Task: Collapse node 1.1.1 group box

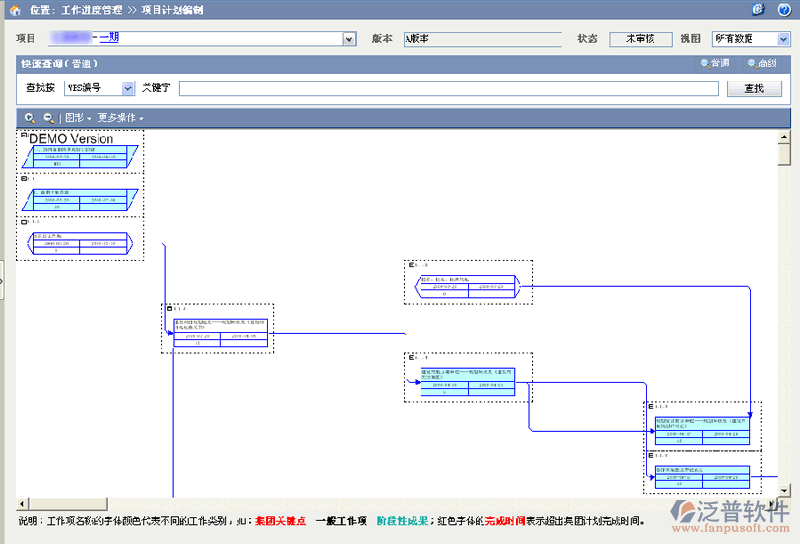Action: pos(24,223)
